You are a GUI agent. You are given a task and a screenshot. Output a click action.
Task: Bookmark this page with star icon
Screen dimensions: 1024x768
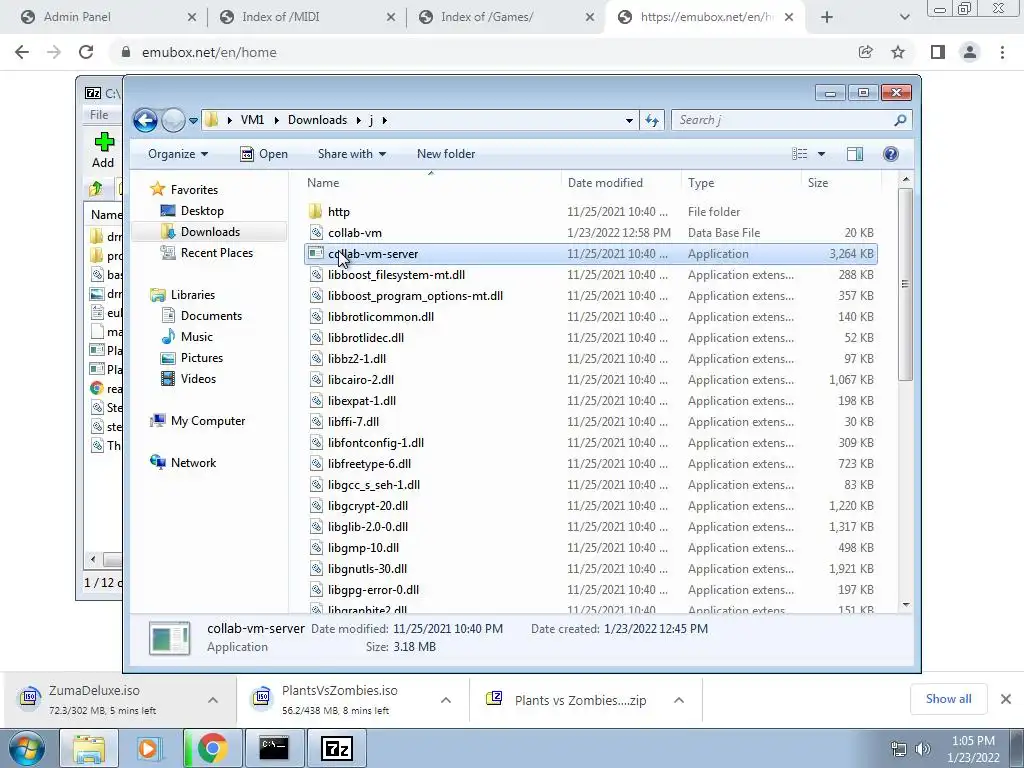coord(898,52)
